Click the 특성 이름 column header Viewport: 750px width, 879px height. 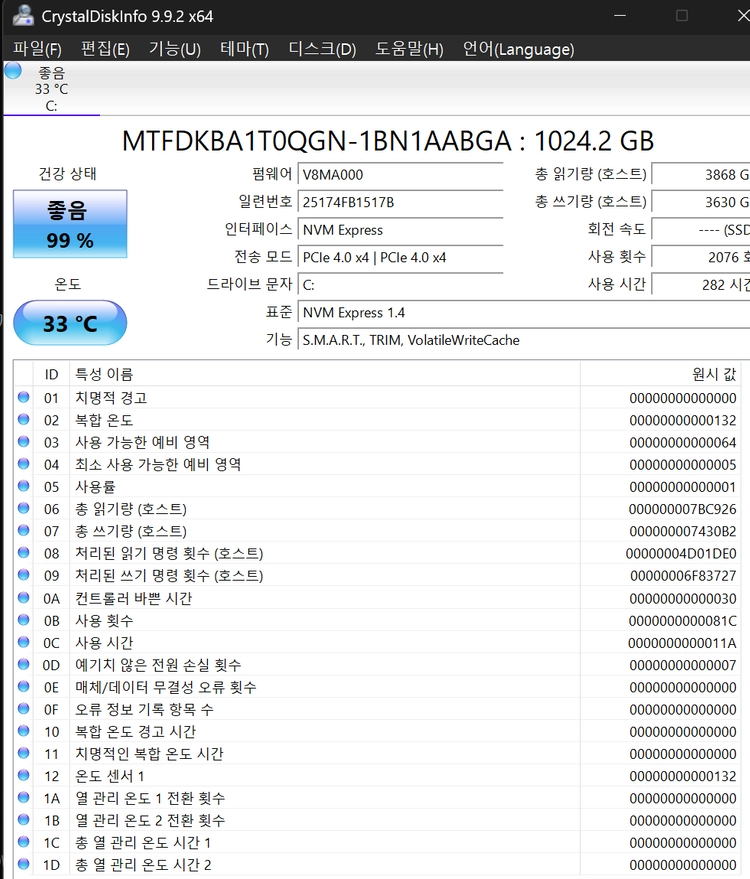click(x=325, y=374)
